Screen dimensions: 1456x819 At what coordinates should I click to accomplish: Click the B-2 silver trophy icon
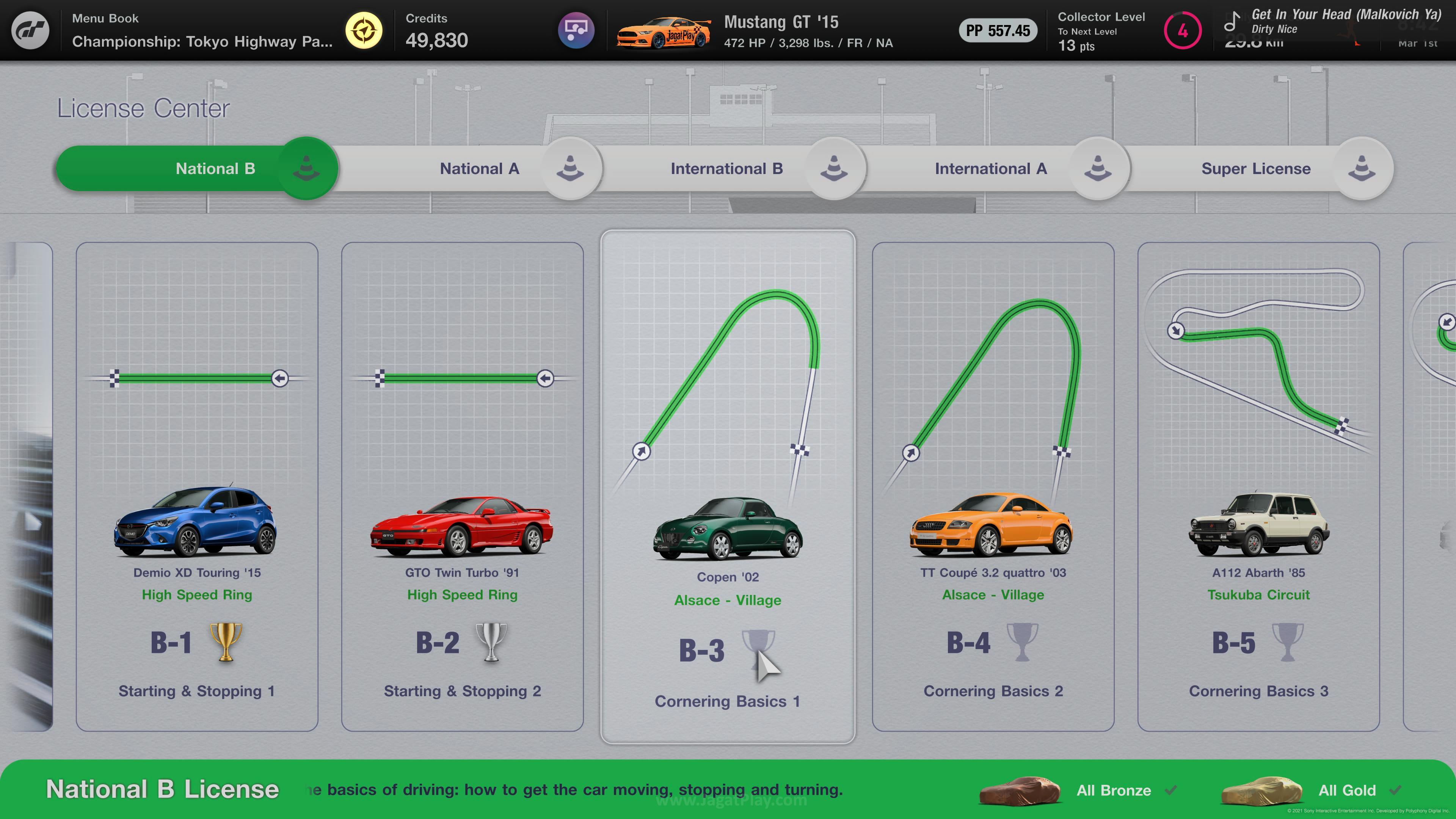(491, 642)
